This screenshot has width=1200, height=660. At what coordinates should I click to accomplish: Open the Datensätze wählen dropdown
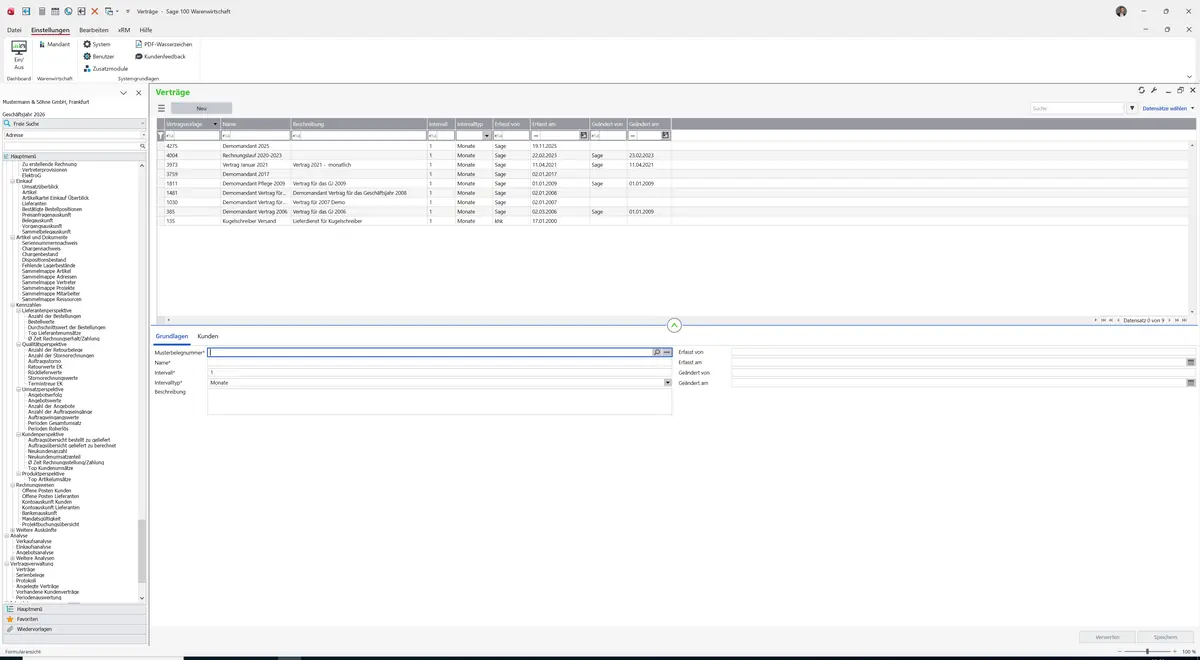tap(1168, 108)
